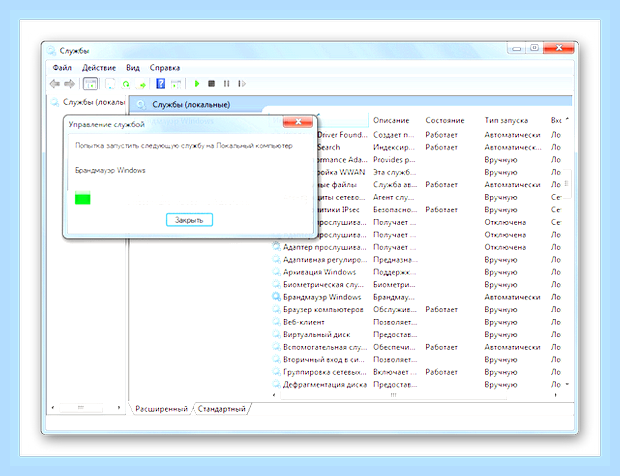The width and height of the screenshot is (620, 476).
Task: Click the gear icon beside Группировка сетевых row
Action: click(x=276, y=372)
